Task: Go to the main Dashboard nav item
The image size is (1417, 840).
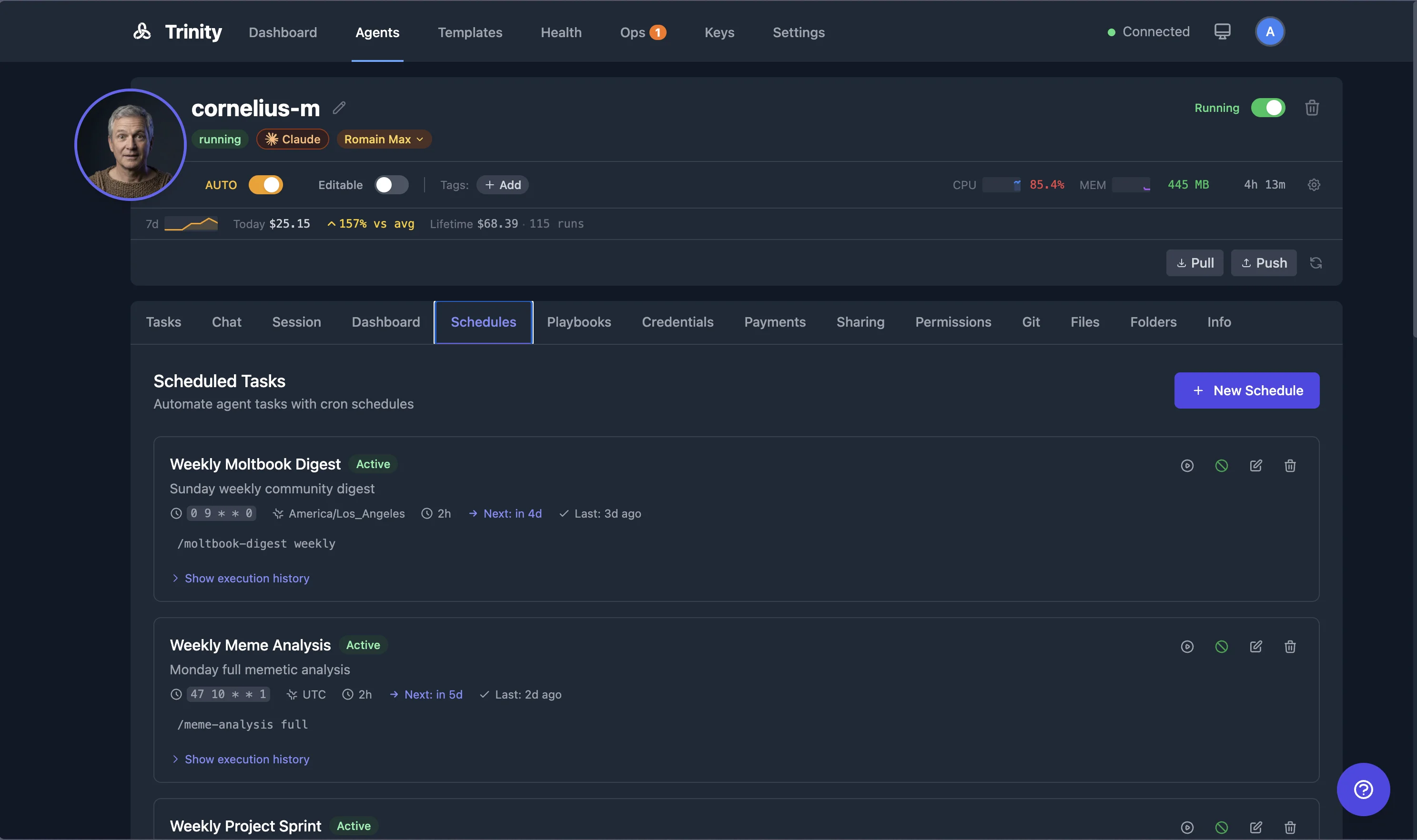Action: [283, 32]
